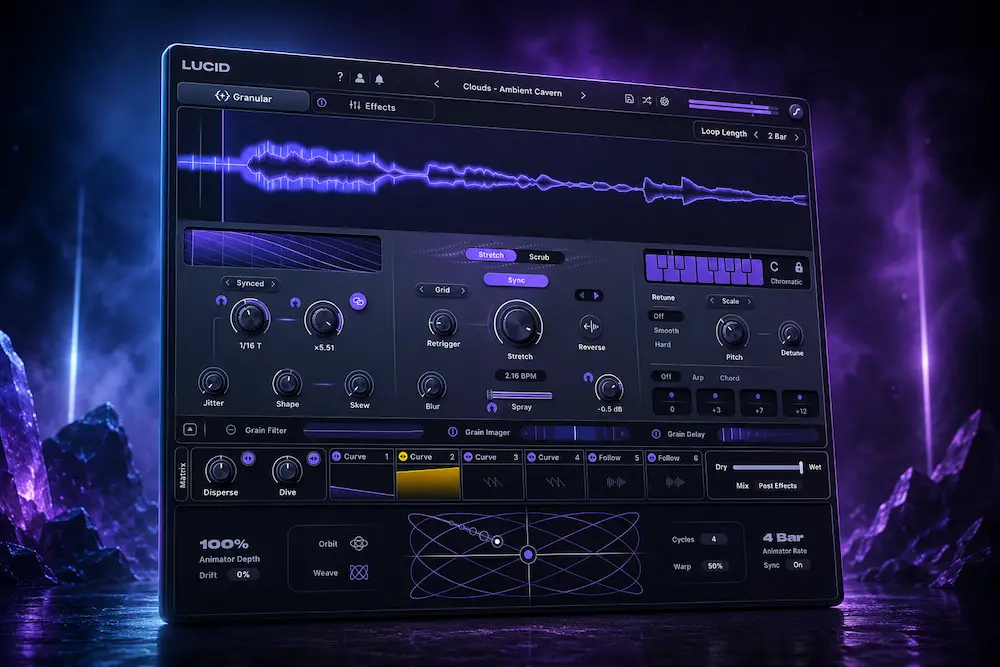Screen dimensions: 1000x667
Task: Open settings with the gear icon
Action: 665,101
